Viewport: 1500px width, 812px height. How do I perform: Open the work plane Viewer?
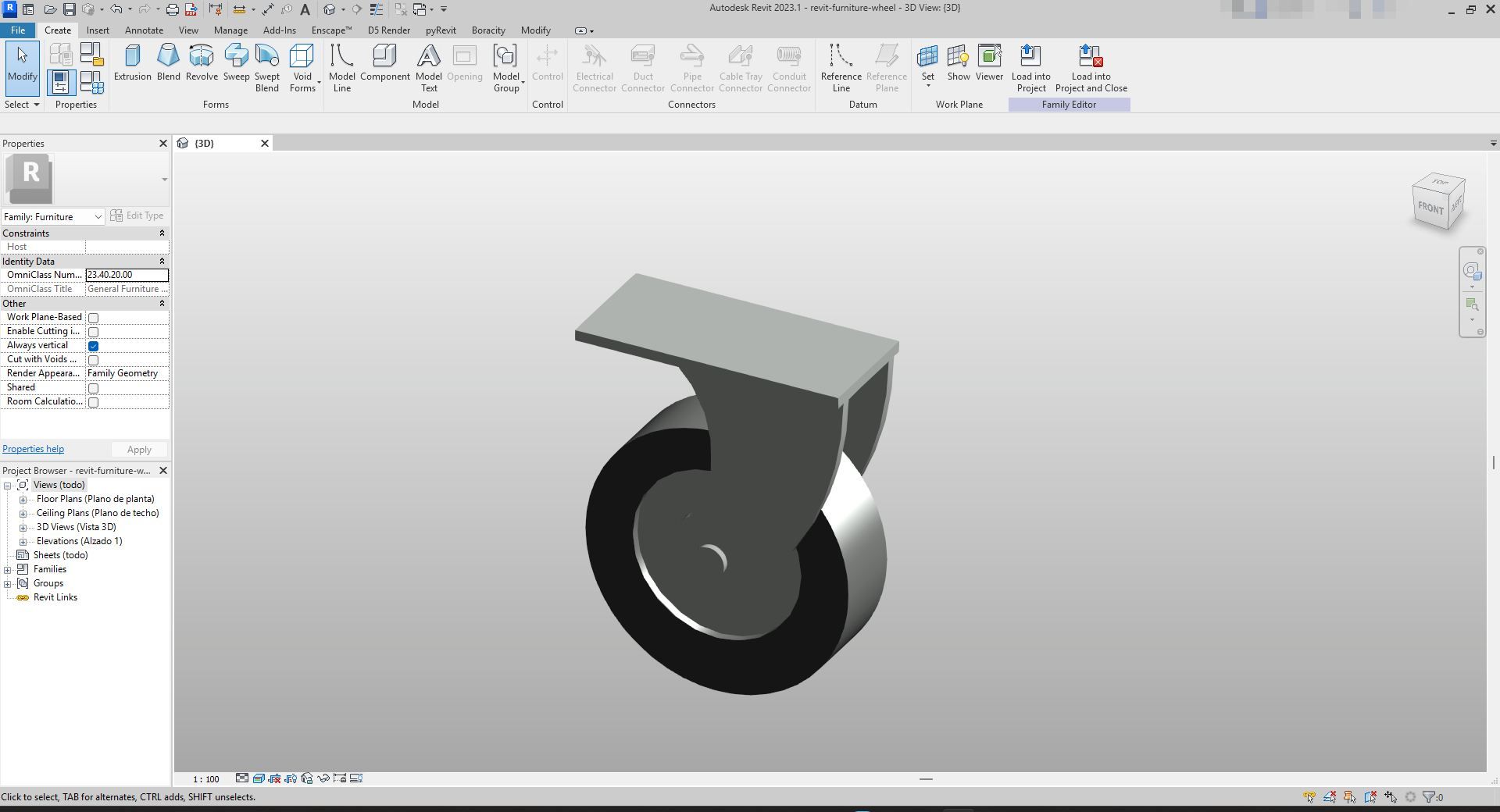[x=989, y=62]
